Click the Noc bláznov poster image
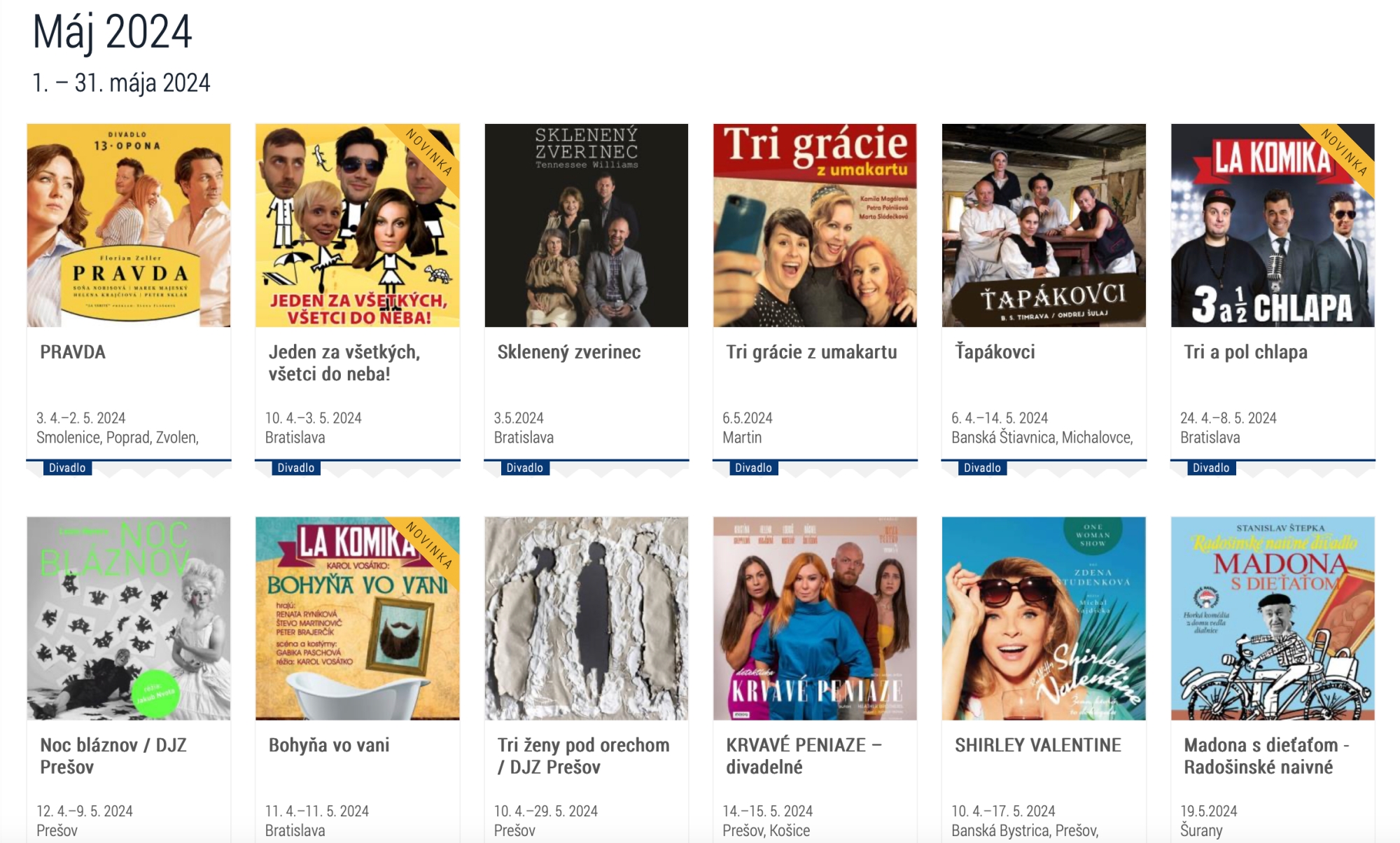Image resolution: width=1400 pixels, height=843 pixels. tap(129, 618)
